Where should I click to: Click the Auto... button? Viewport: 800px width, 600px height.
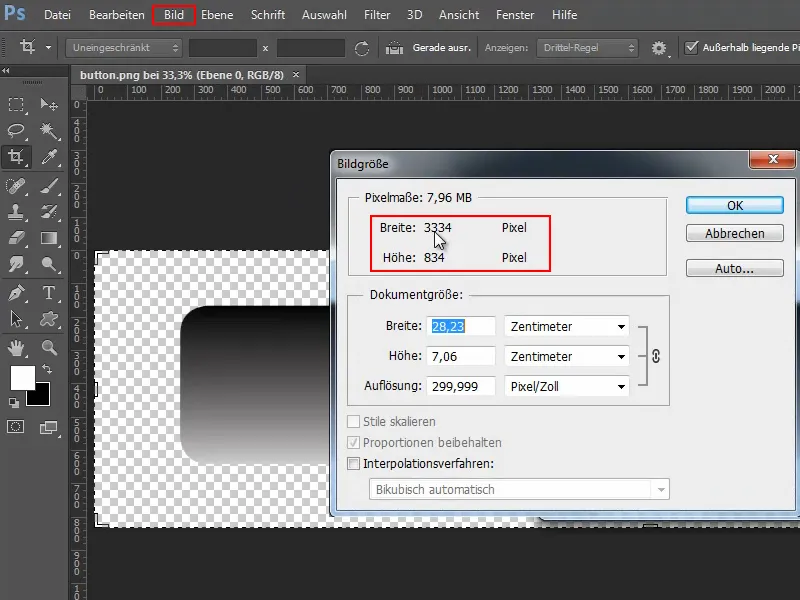735,268
